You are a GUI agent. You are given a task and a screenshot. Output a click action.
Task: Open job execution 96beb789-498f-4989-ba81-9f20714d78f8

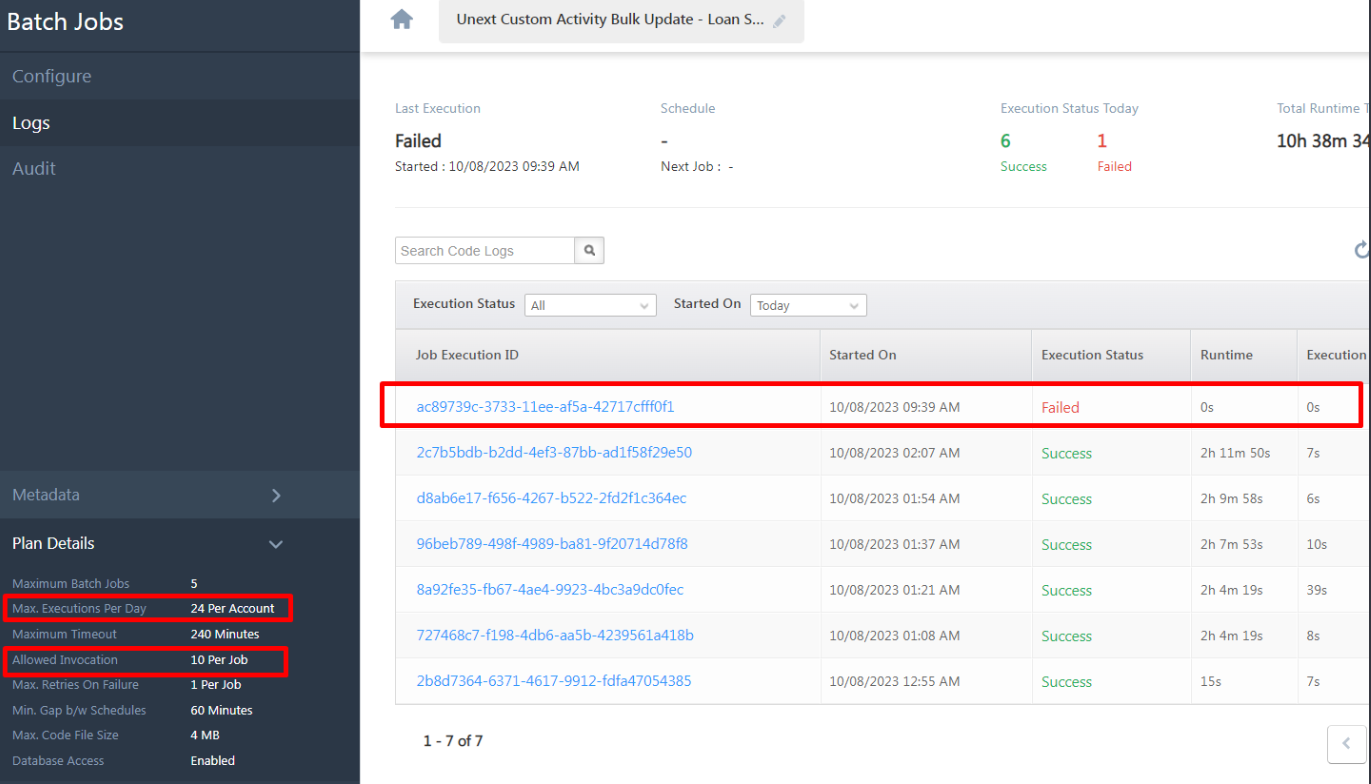tap(552, 544)
